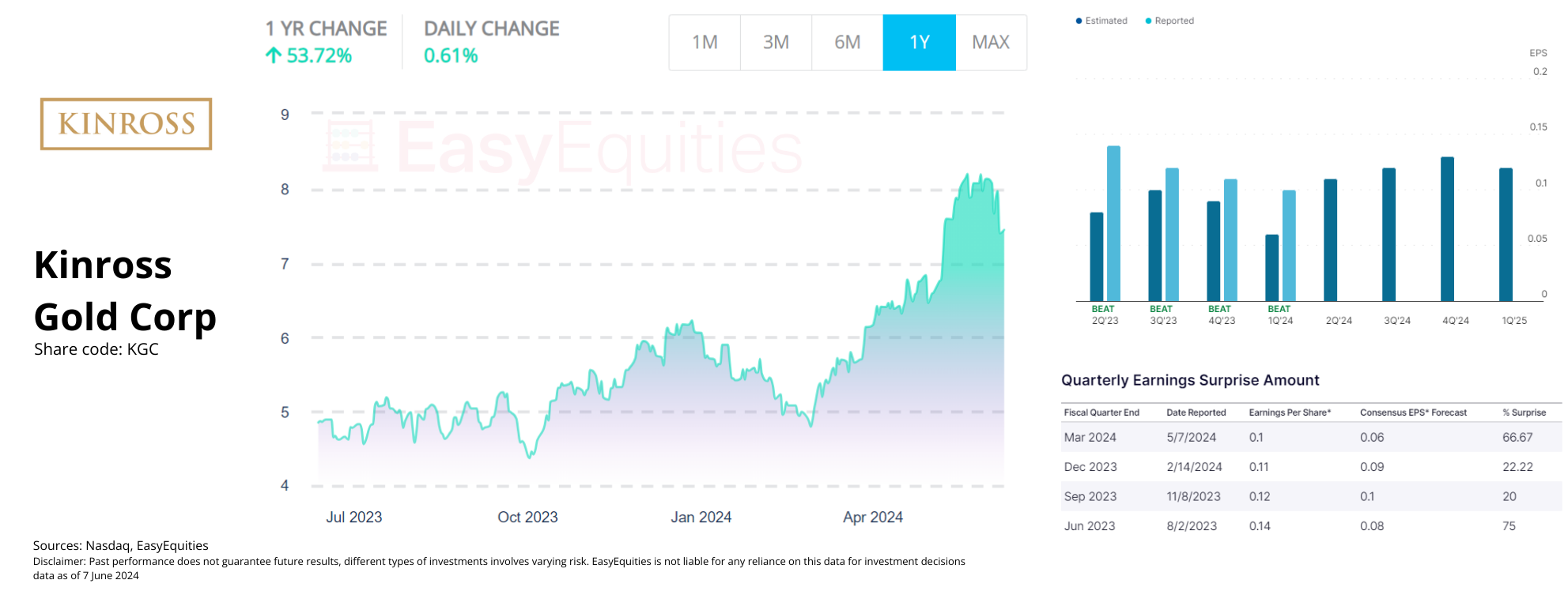Viewport: 1568px width, 595px height.
Task: Click the Kinross logo
Action: (127, 124)
